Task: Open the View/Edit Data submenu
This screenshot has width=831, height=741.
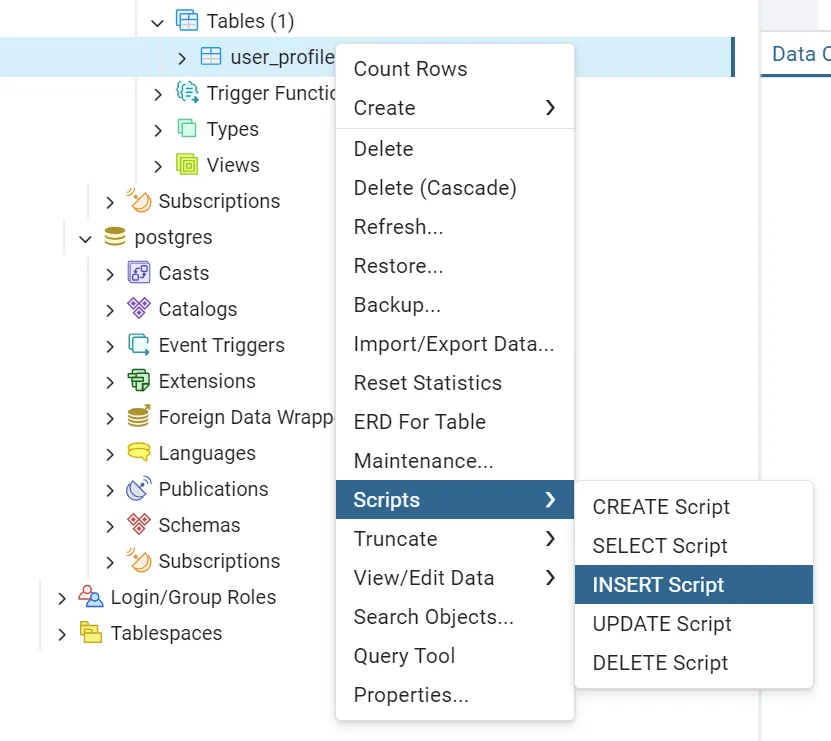Action: point(455,578)
